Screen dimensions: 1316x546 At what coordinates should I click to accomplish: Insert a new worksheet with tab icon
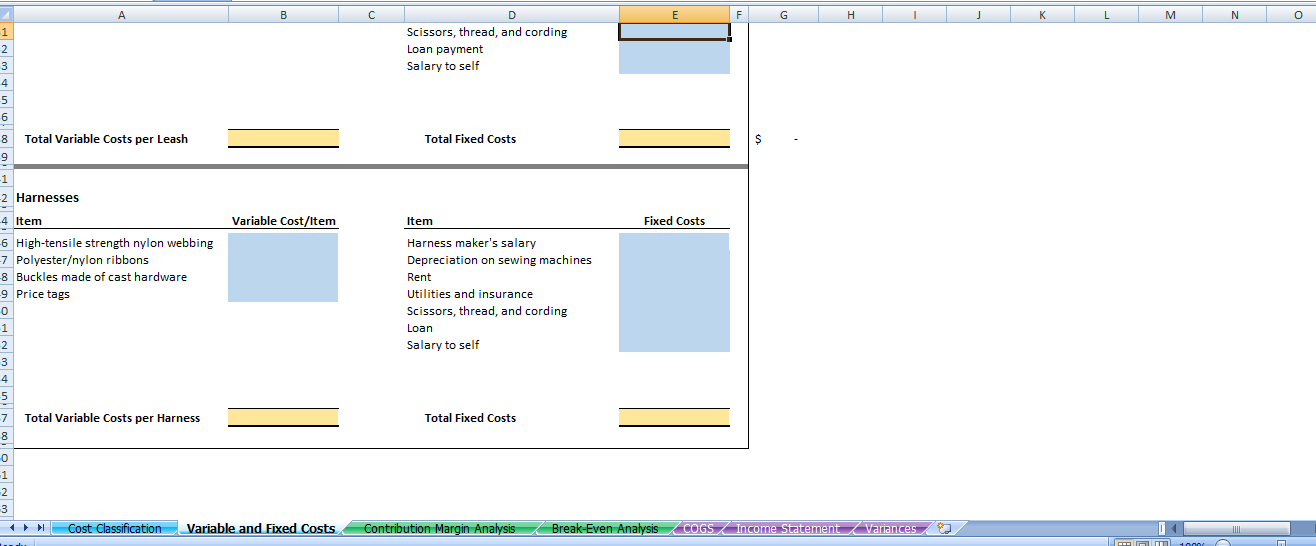tap(944, 528)
